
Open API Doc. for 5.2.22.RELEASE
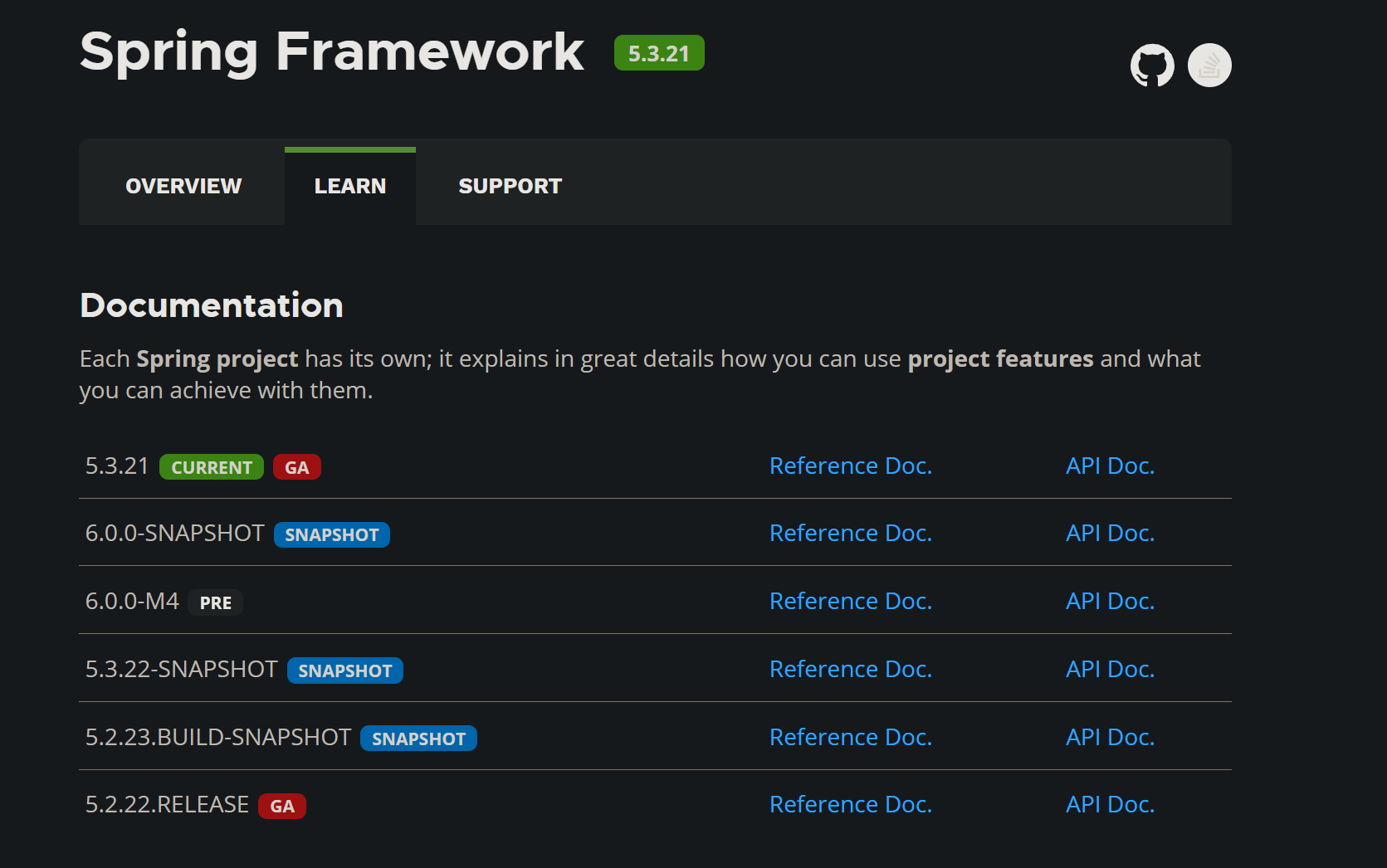1110,804
